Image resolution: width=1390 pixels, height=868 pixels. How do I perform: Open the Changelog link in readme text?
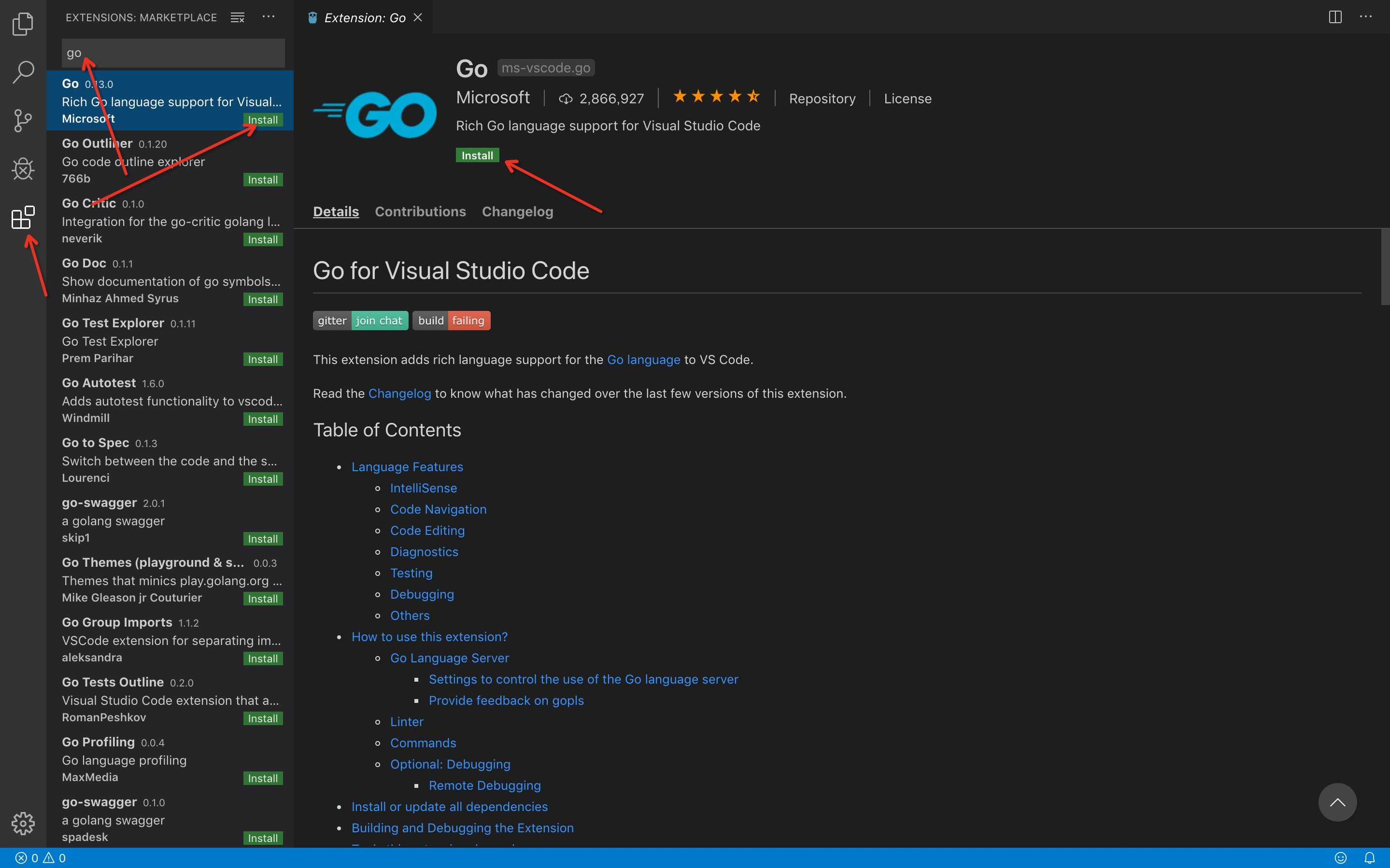tap(399, 393)
